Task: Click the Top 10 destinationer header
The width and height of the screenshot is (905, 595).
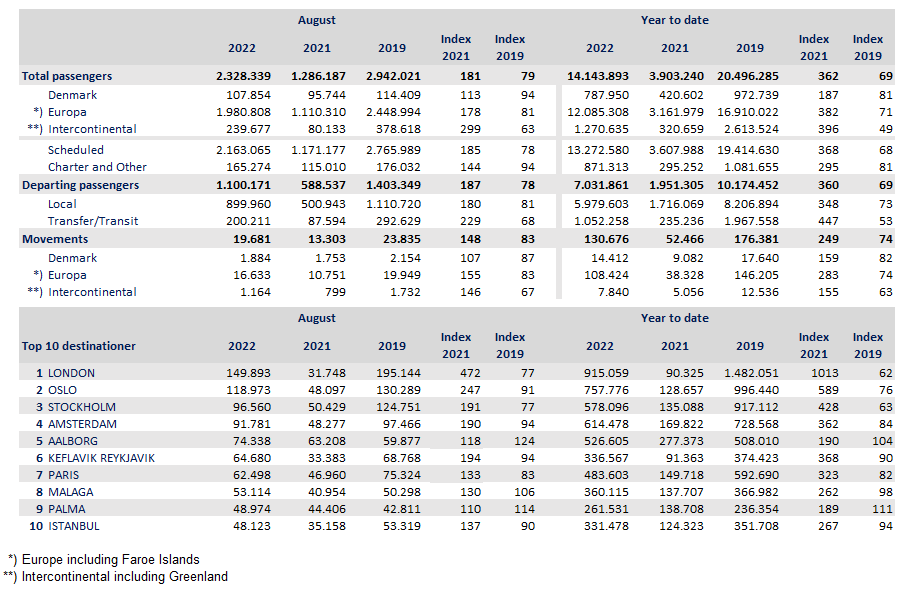Action: point(78,346)
